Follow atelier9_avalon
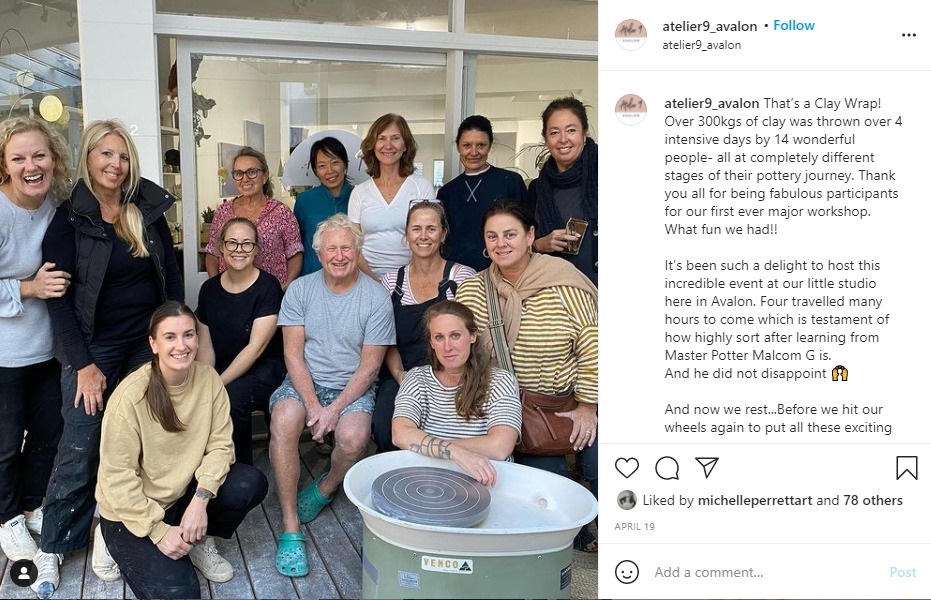 794,26
